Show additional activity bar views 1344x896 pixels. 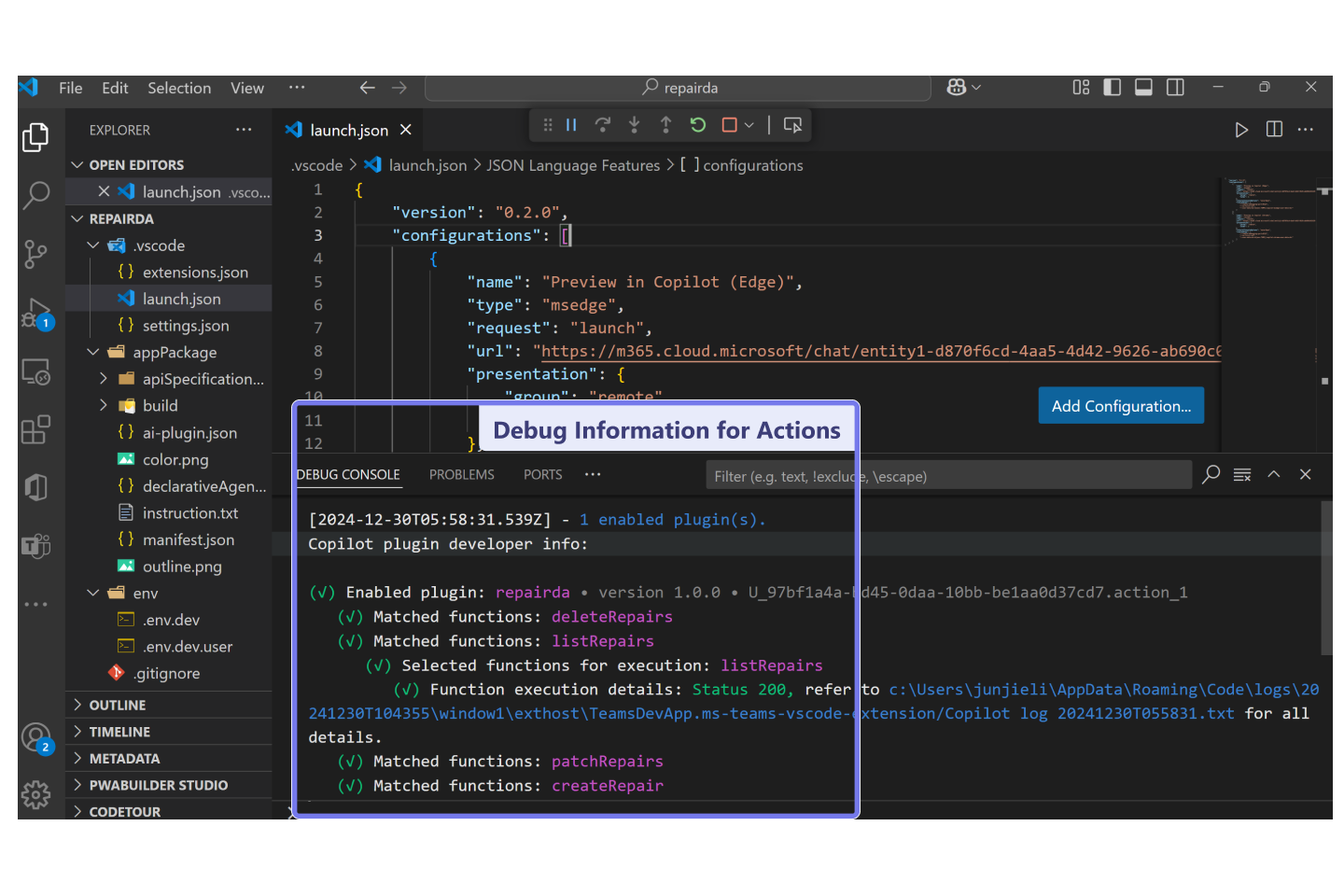tap(35, 604)
